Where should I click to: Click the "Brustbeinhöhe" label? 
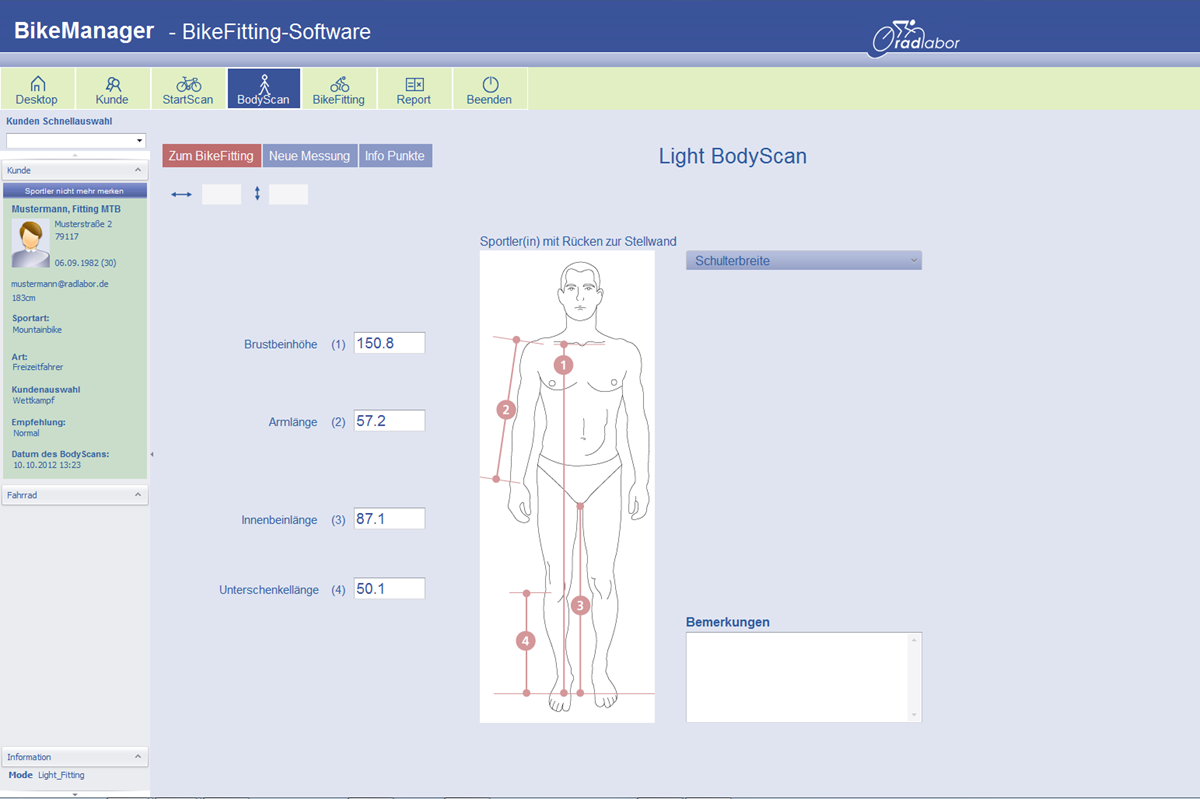click(x=281, y=344)
